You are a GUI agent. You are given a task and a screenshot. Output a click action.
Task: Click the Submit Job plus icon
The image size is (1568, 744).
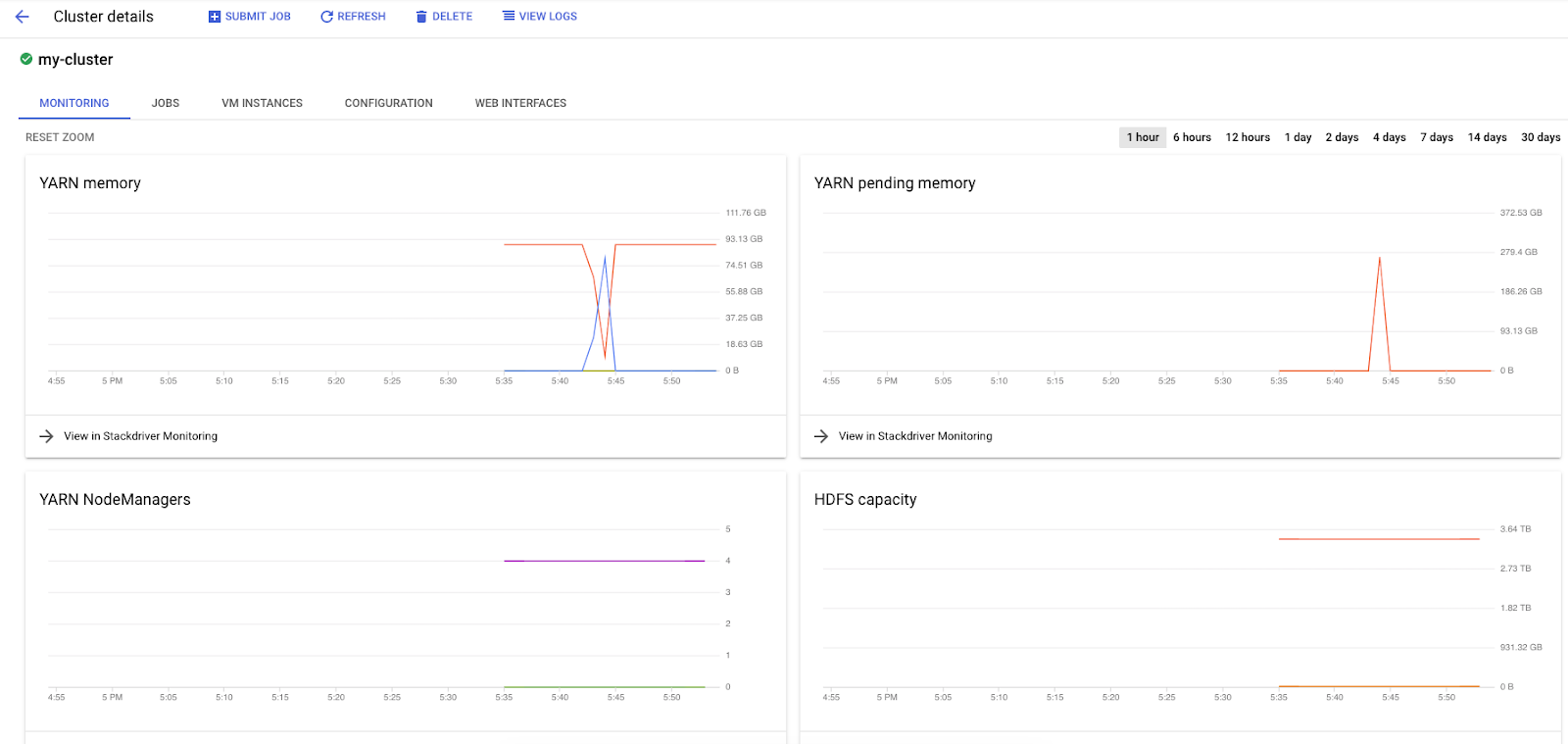215,17
